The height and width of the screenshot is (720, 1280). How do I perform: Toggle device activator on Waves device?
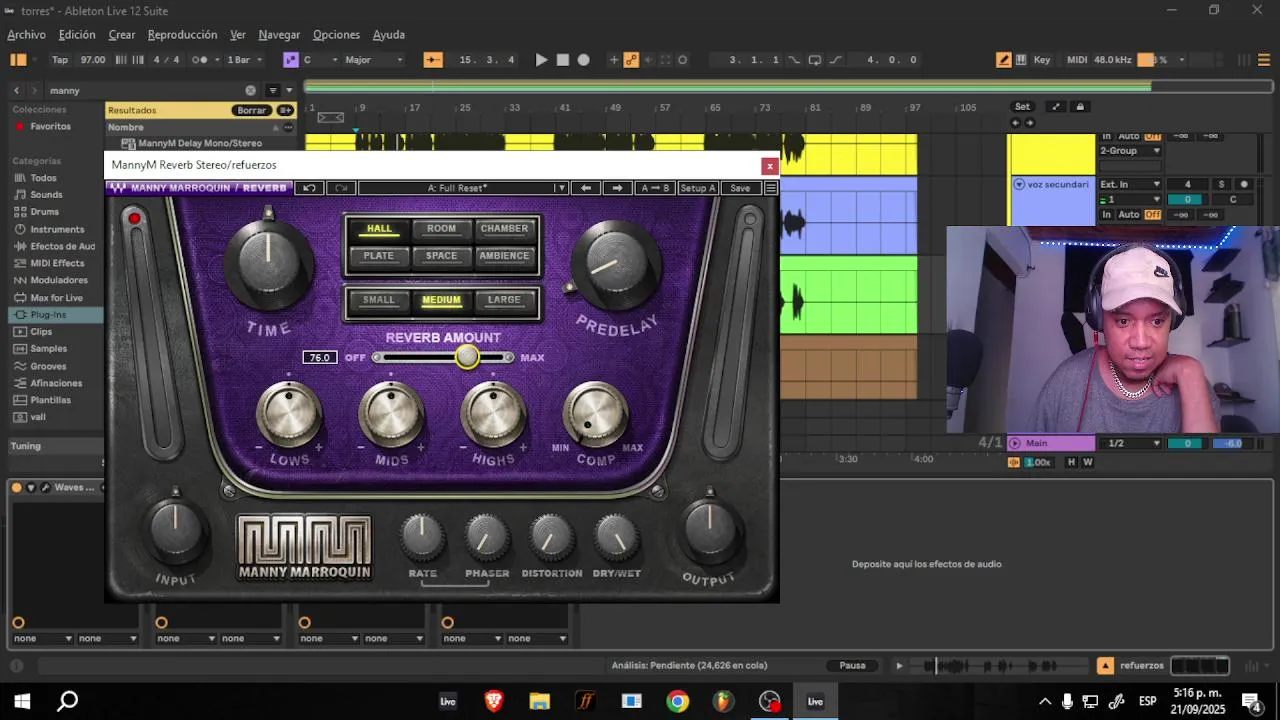pos(16,488)
